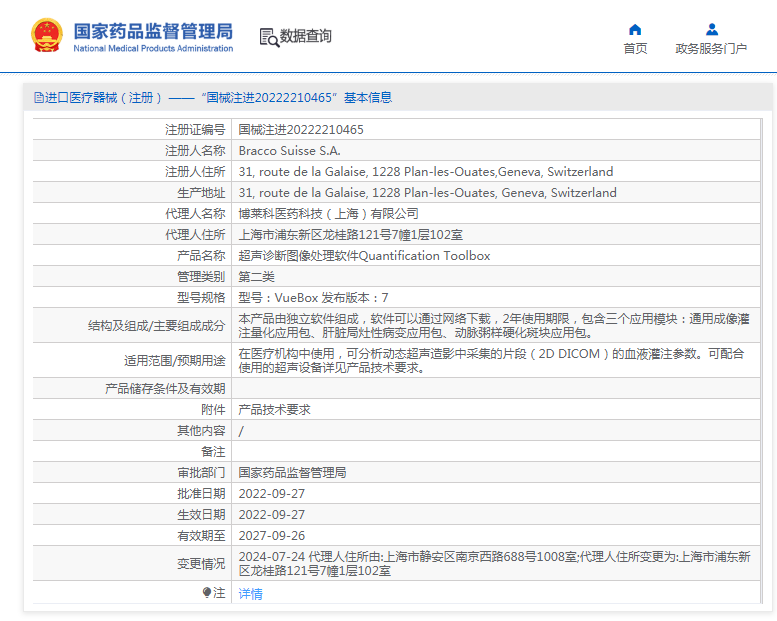Click the 变更情况 row label

click(x=201, y=564)
